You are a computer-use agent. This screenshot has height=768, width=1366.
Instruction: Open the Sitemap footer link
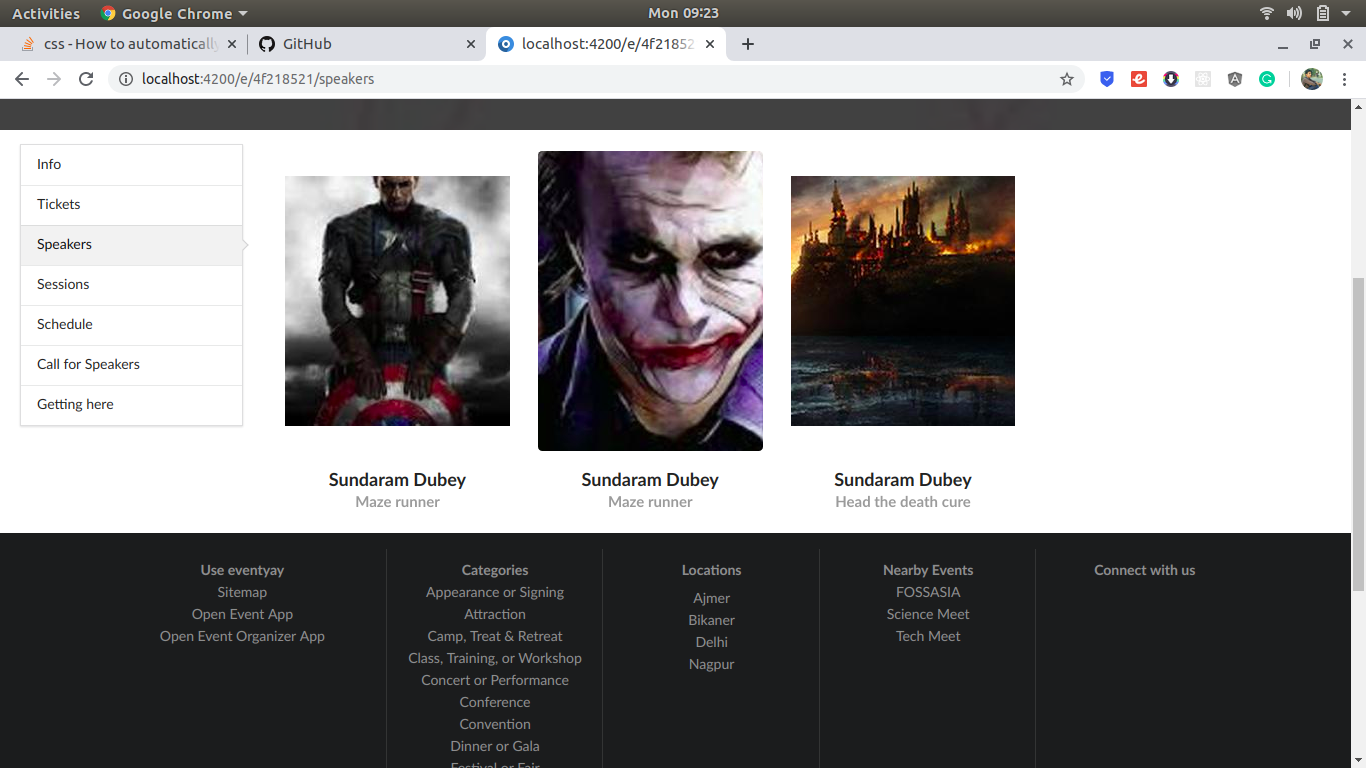(242, 592)
